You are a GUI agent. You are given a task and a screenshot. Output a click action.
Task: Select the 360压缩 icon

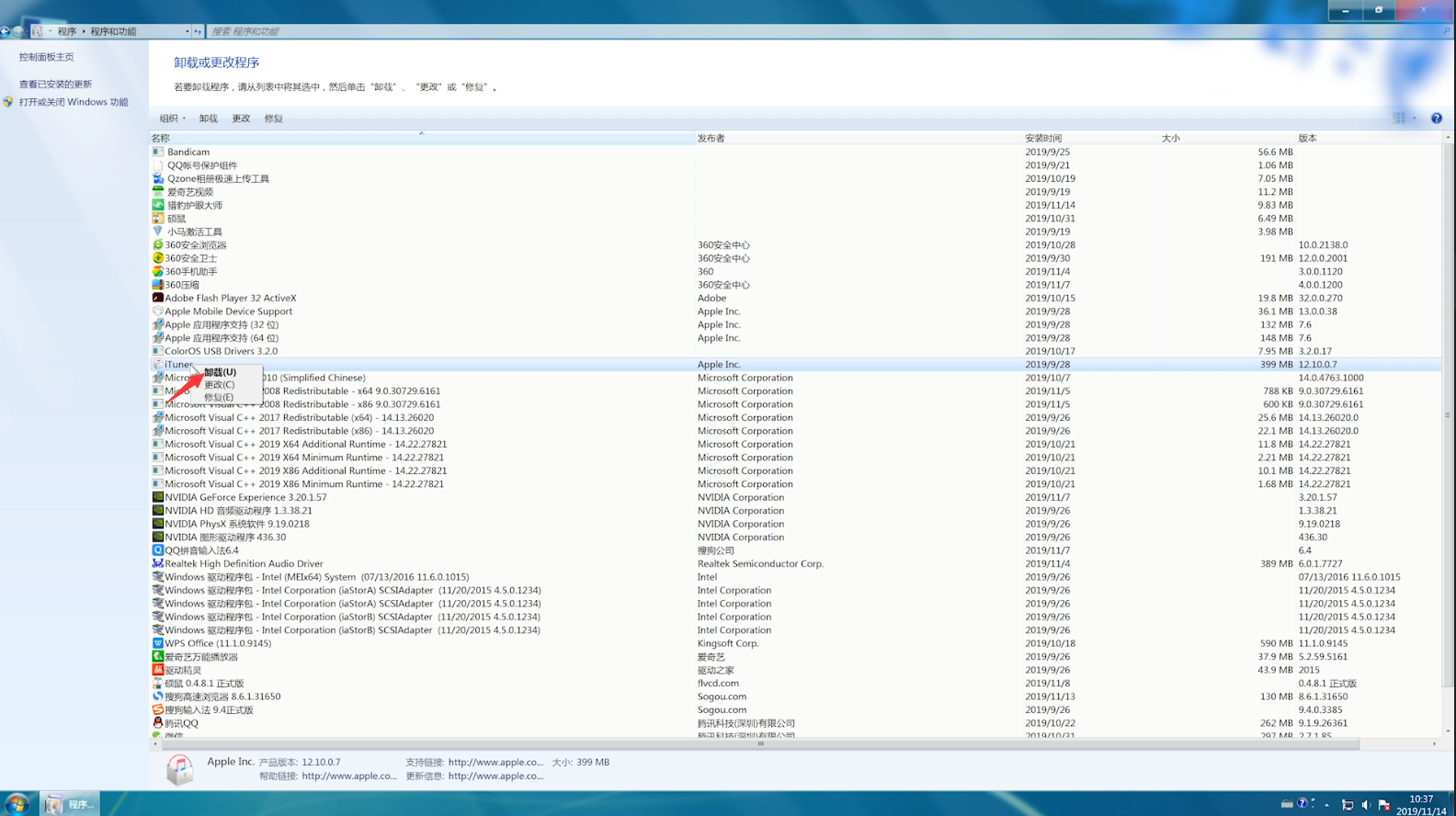coord(158,285)
